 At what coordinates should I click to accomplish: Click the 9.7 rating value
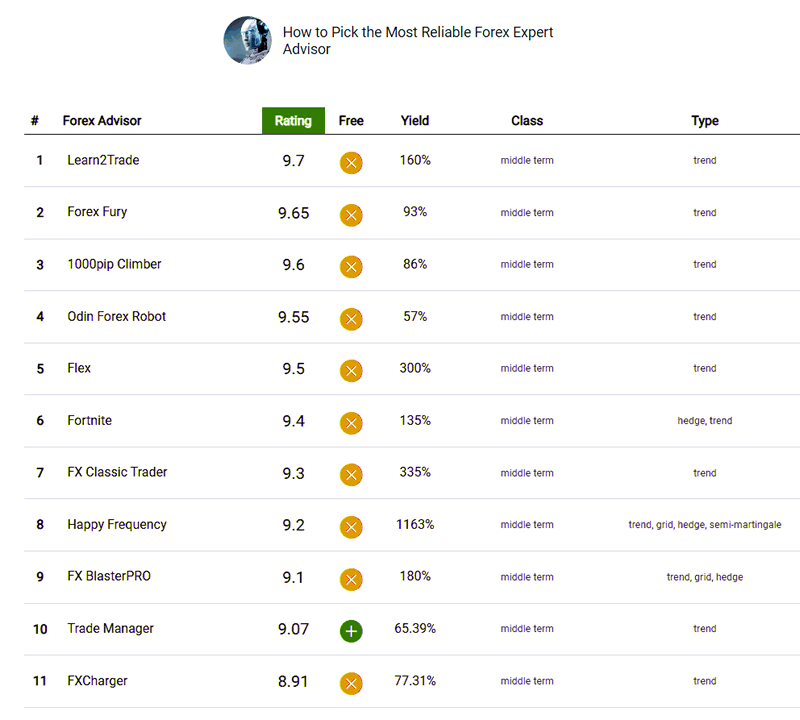(293, 161)
